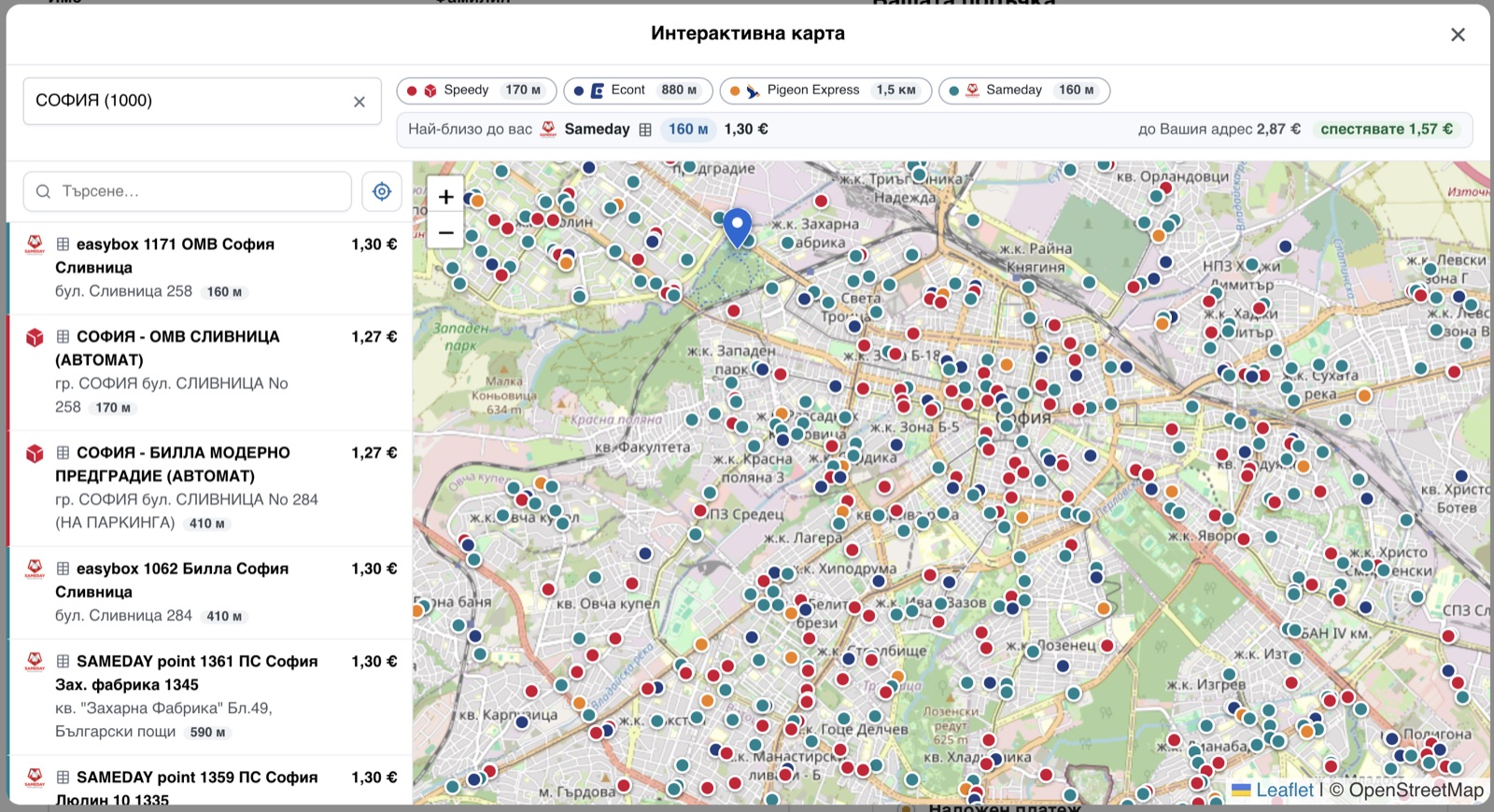1494x812 pixels.
Task: Click Speedy cube icon beside ОМВ СЛИВНИЦА
Action: (35, 337)
